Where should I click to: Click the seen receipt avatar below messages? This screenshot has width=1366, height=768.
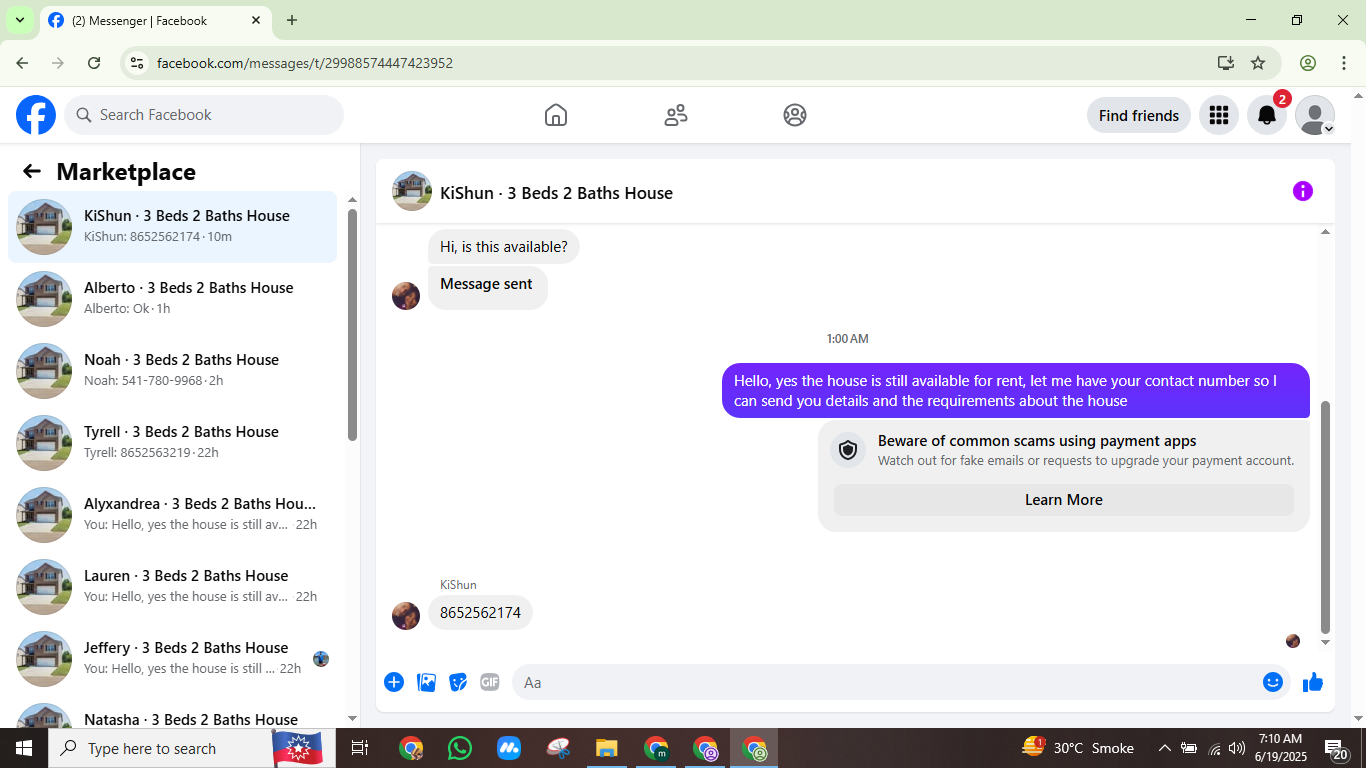pyautogui.click(x=1293, y=641)
